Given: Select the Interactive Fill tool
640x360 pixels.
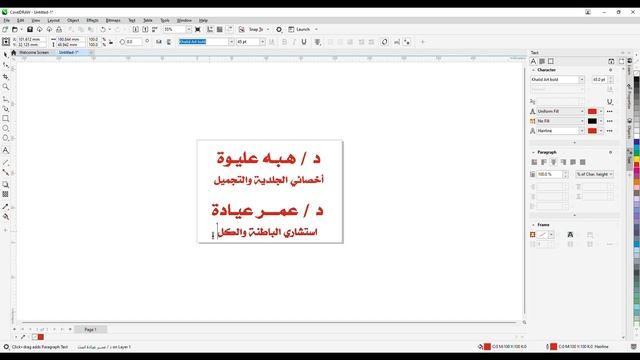Looking at the screenshot, I should click(5, 217).
